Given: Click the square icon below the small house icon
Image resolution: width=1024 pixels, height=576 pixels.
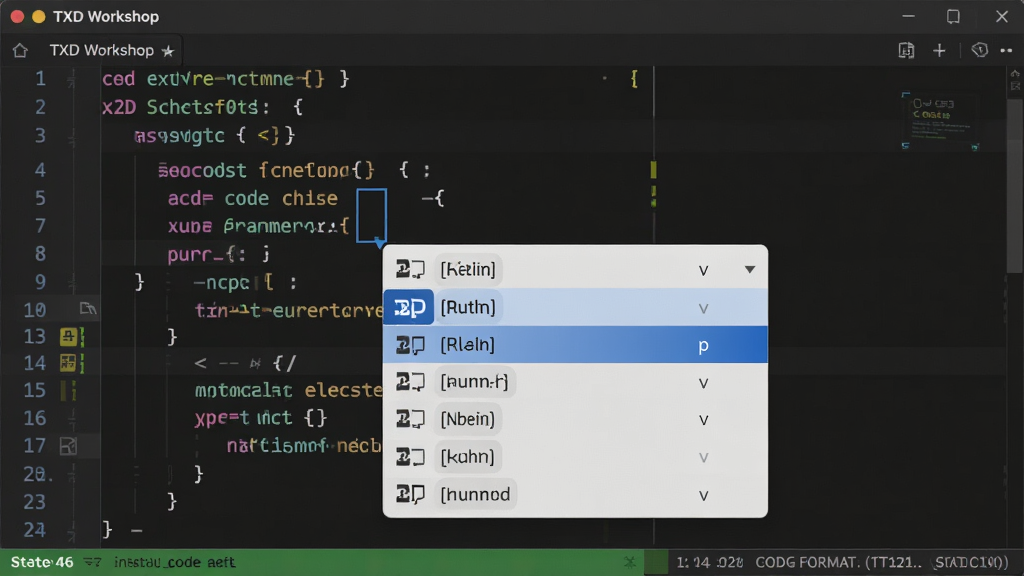Looking at the screenshot, I should [x=1015, y=86].
